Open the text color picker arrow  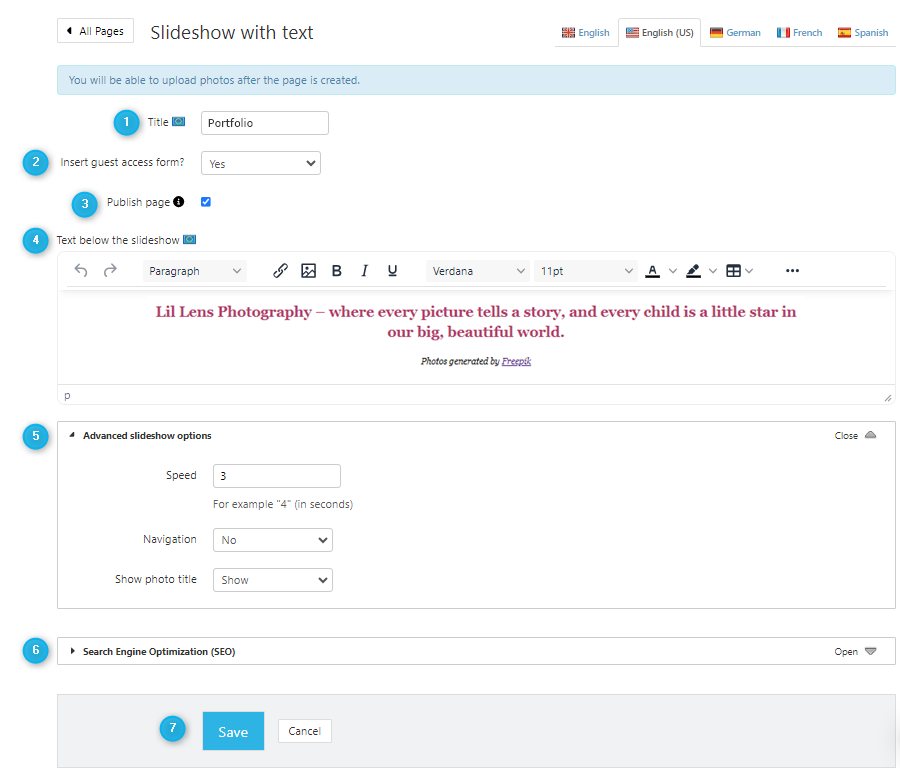pyautogui.click(x=673, y=271)
